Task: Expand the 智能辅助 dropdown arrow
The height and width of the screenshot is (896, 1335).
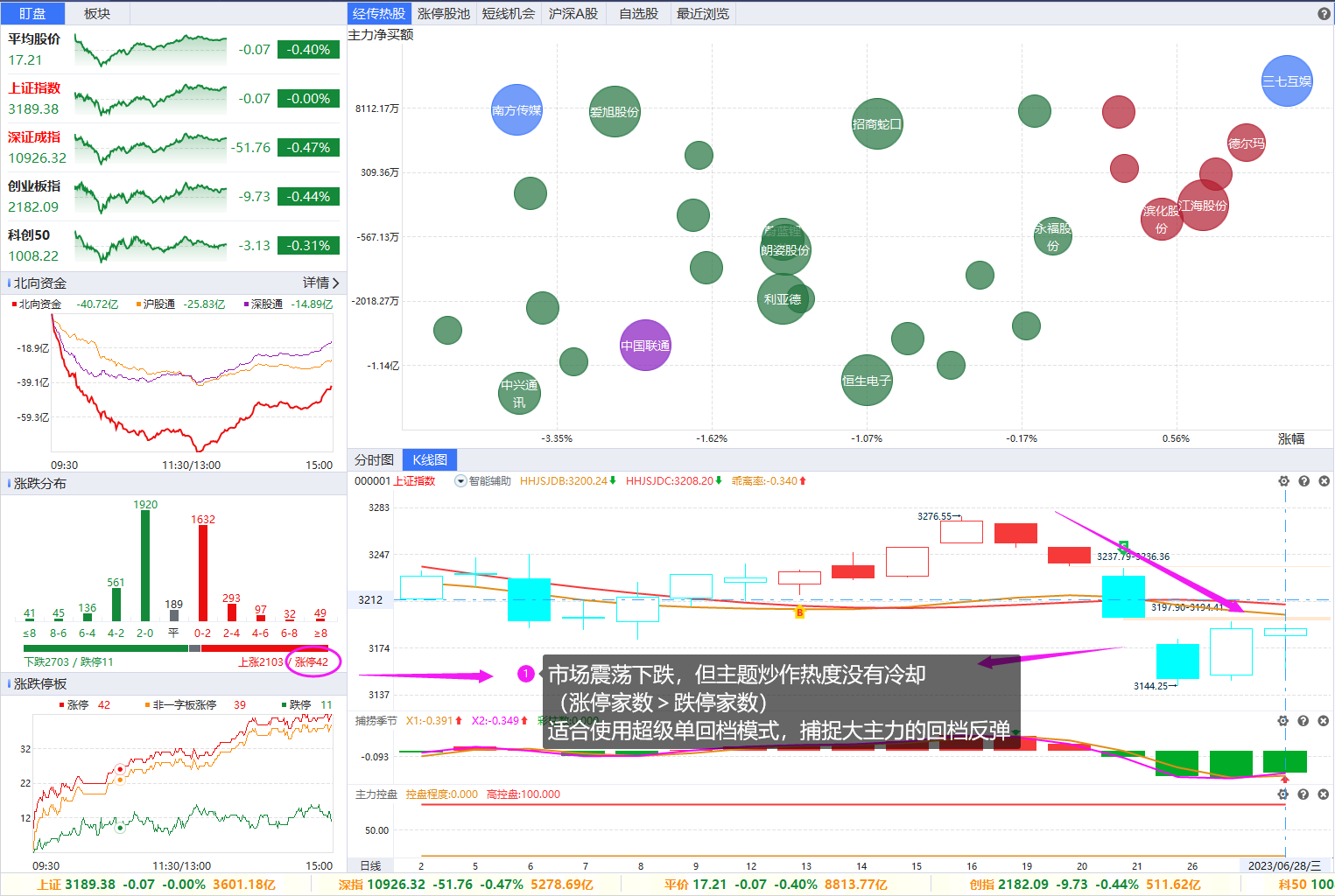Action: (x=460, y=481)
